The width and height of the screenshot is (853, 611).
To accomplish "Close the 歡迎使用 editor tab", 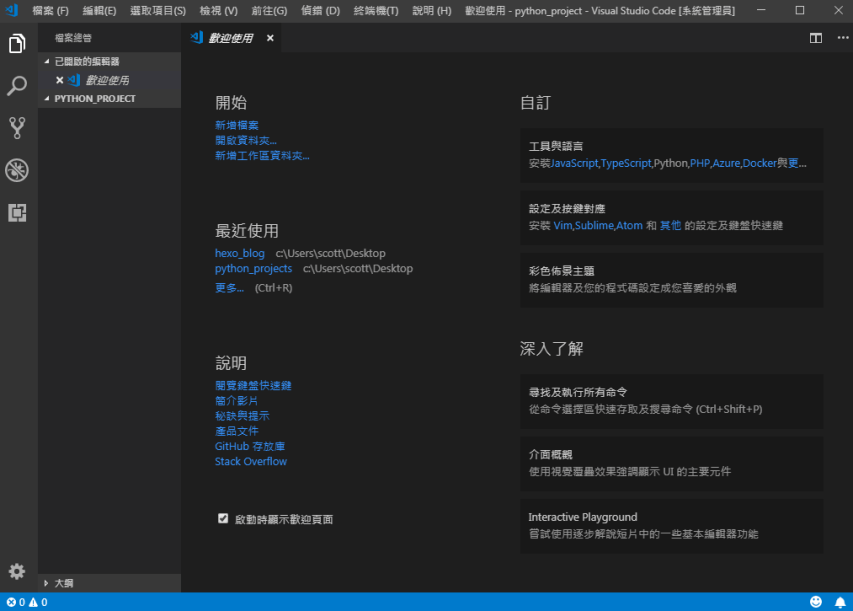I will tap(270, 38).
